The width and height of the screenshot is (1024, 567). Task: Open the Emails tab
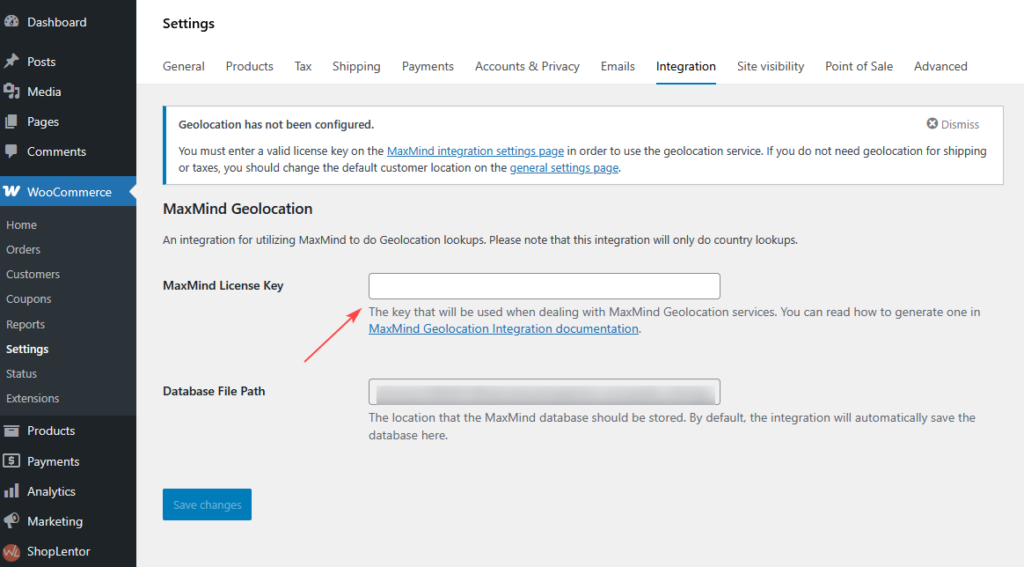[x=618, y=67]
